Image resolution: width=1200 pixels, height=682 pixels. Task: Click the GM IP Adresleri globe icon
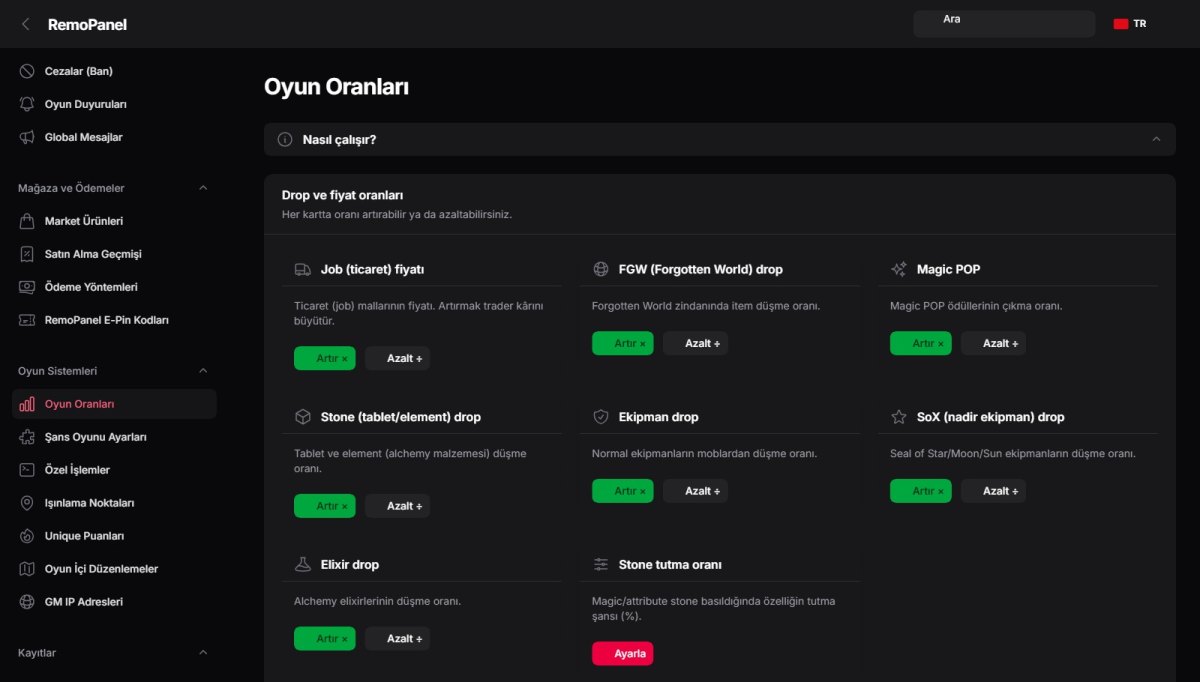pyautogui.click(x=27, y=602)
